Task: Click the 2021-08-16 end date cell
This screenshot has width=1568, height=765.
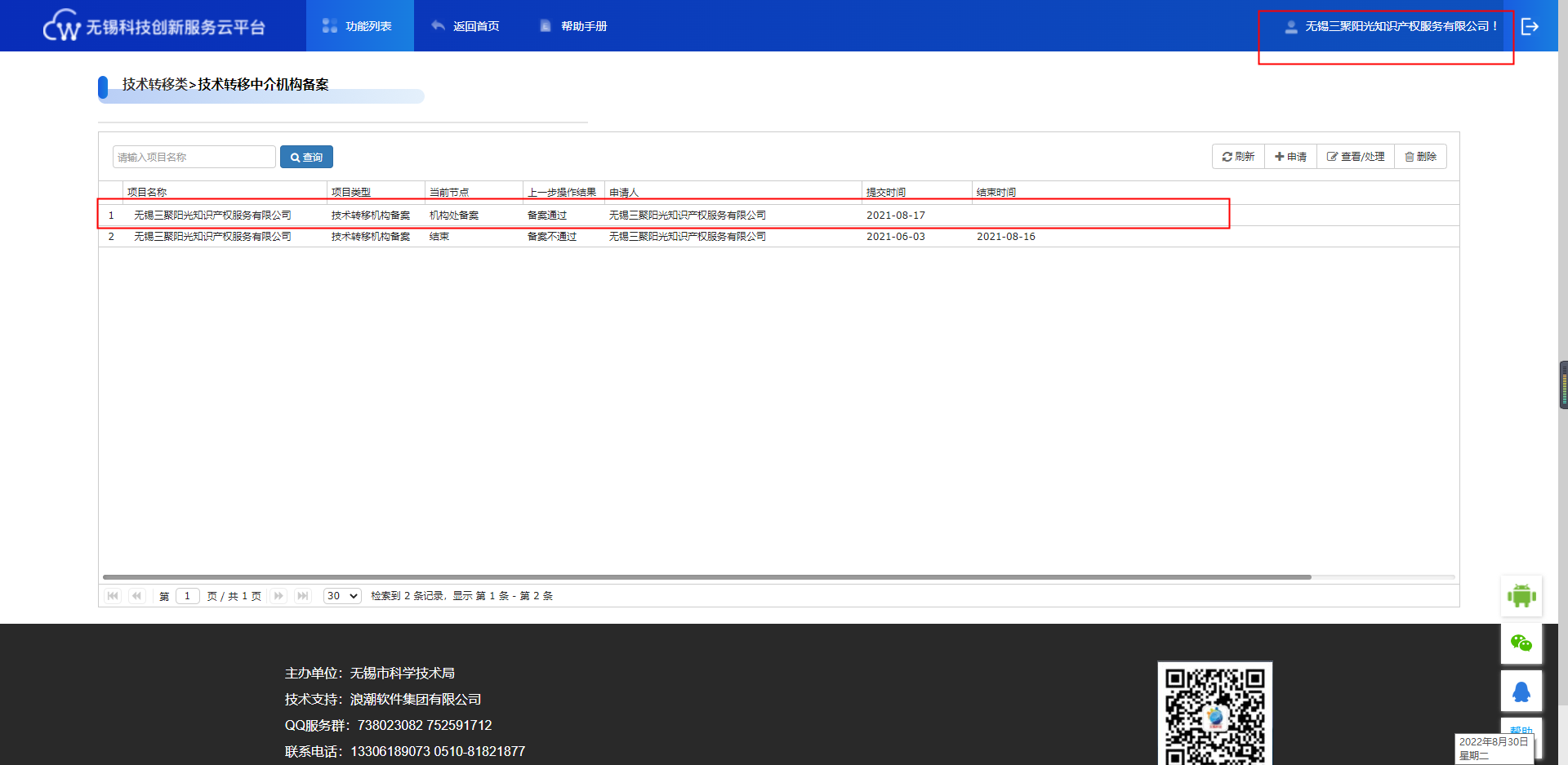Action: point(1006,237)
